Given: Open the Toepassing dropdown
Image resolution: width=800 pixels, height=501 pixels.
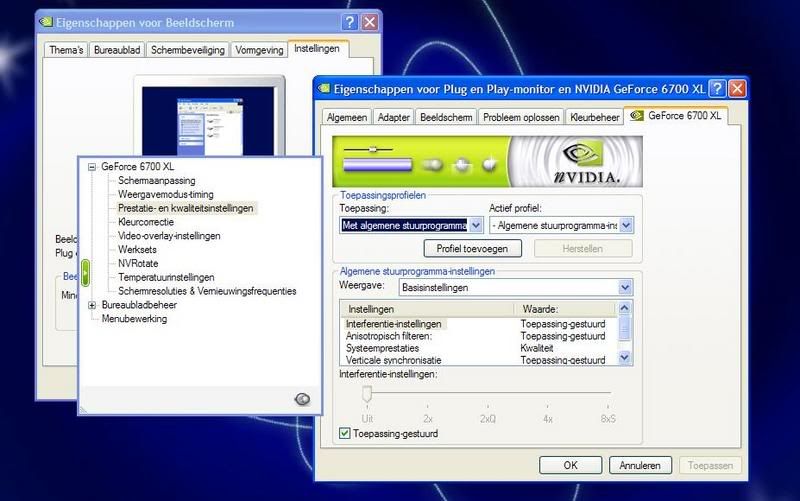Looking at the screenshot, I should click(x=476, y=225).
